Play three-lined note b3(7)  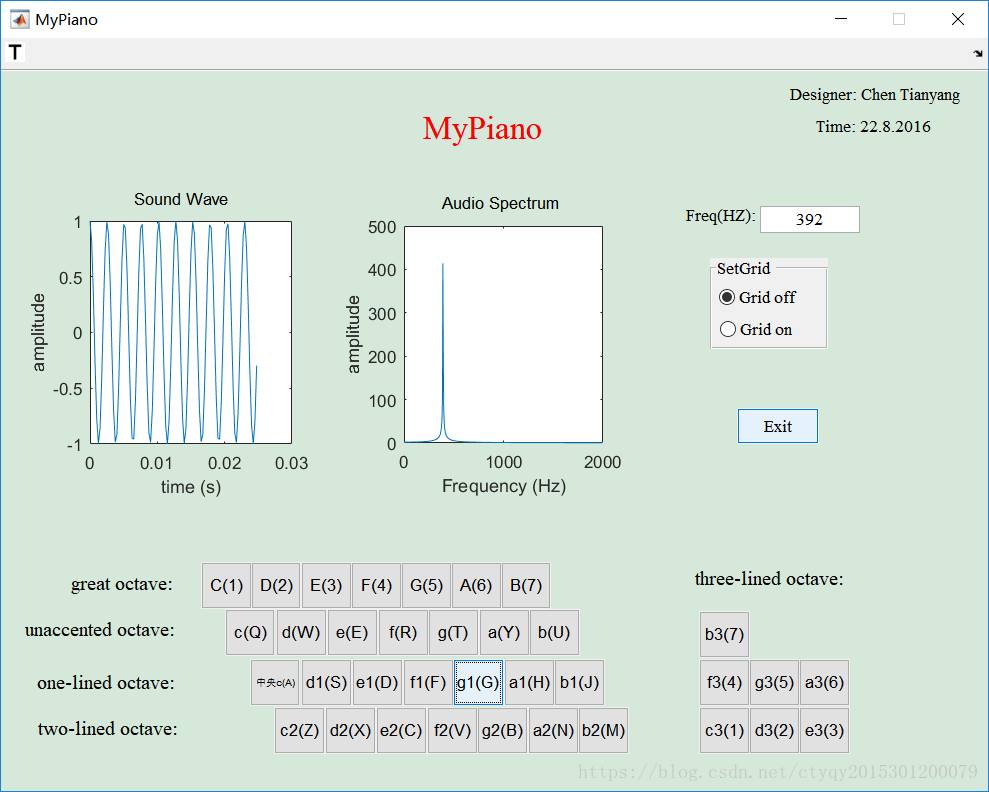pos(724,634)
